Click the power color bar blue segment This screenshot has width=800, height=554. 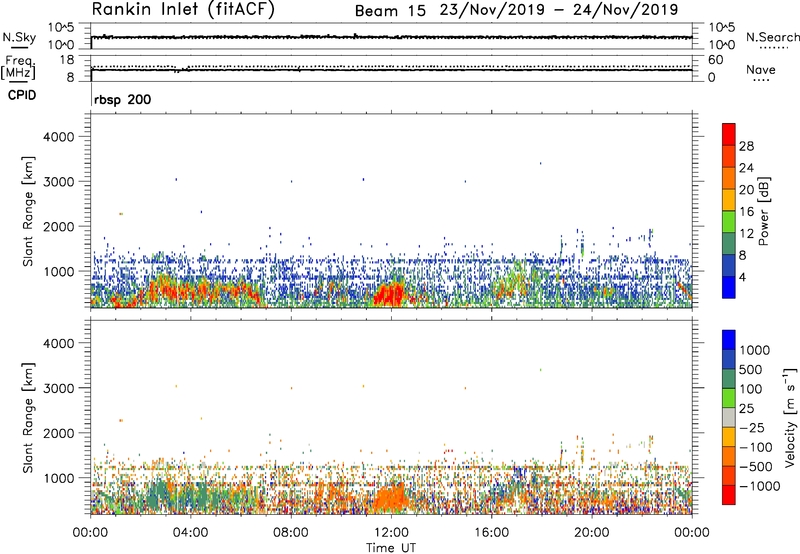pyautogui.click(x=729, y=287)
